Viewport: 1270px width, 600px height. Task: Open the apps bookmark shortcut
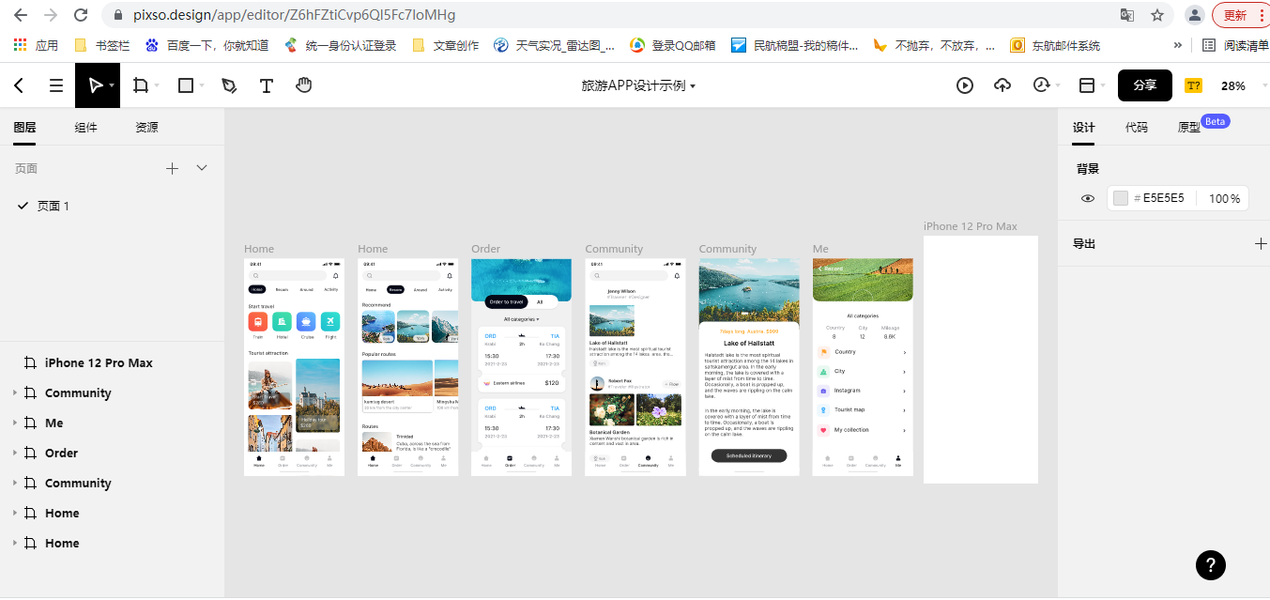pyautogui.click(x=35, y=45)
